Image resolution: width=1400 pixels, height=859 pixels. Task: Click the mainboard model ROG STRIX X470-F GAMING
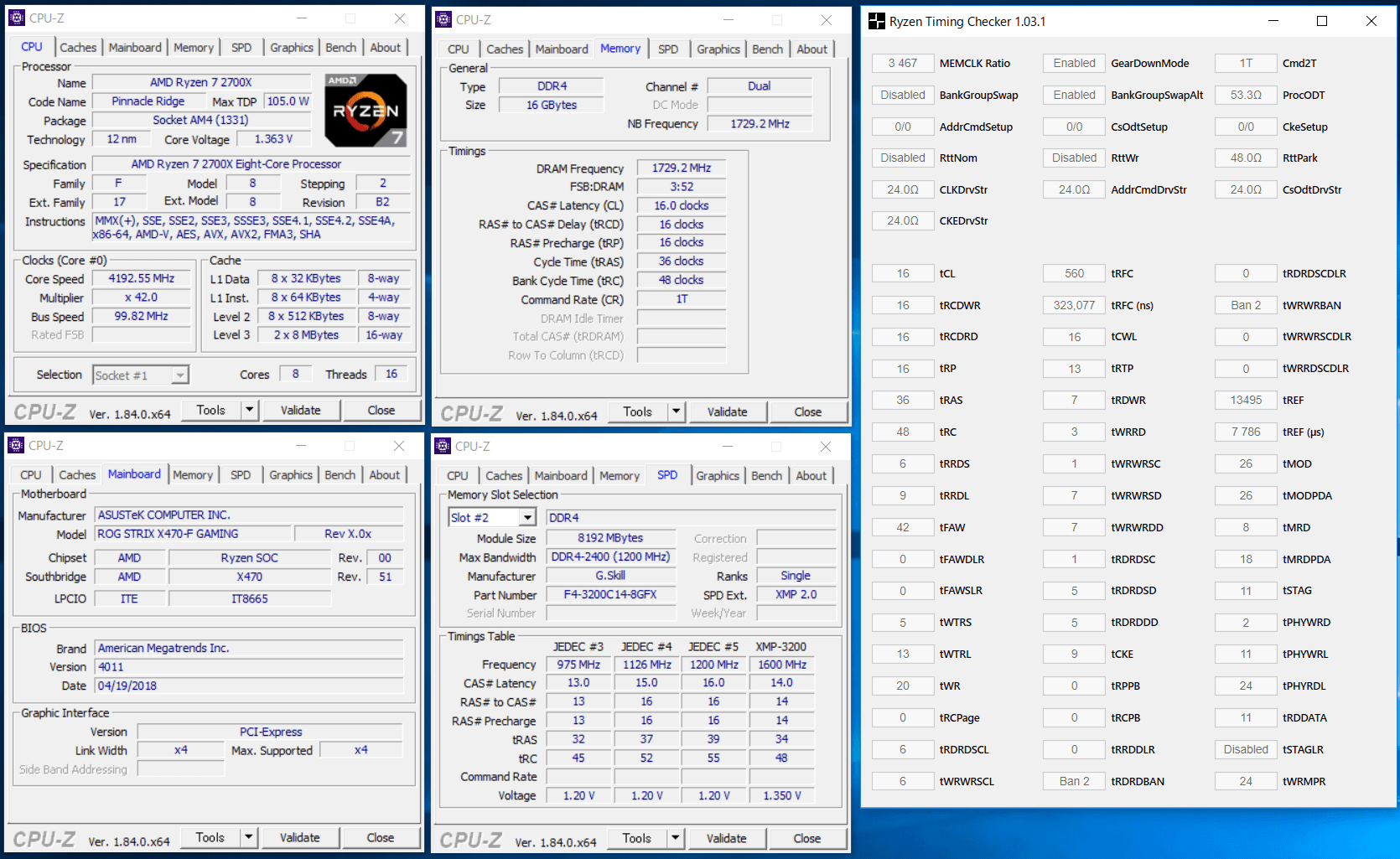194,534
